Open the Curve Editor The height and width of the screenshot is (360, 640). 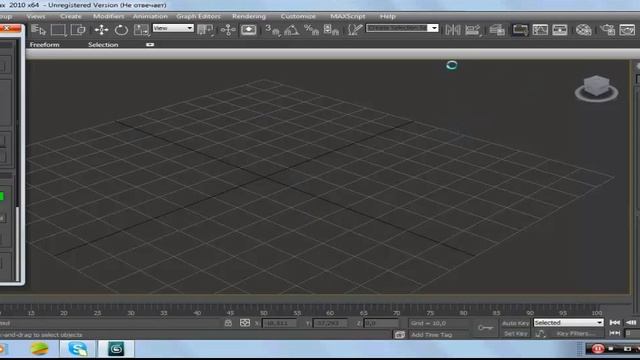(540, 30)
